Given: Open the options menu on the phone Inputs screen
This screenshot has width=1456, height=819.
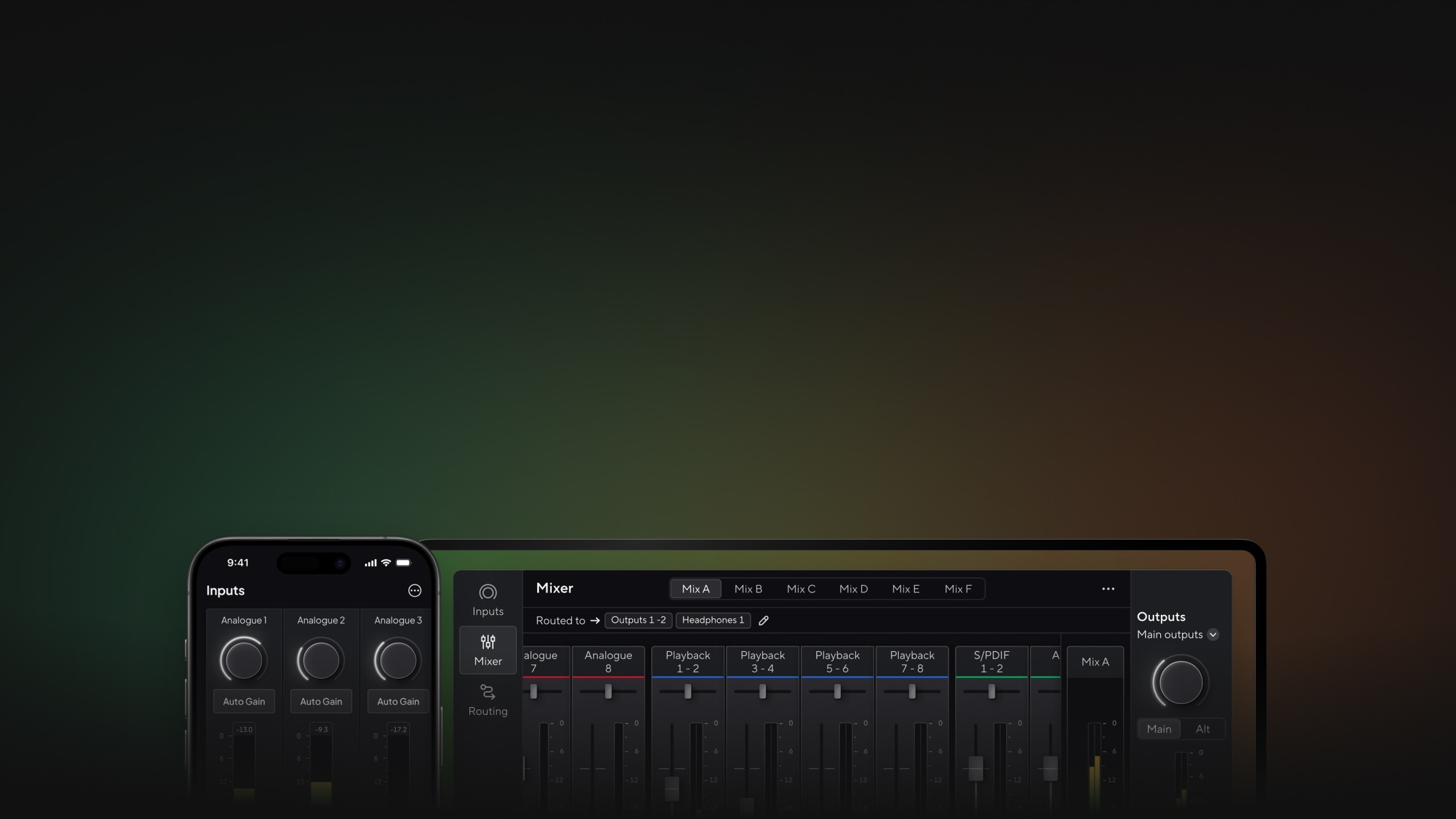Looking at the screenshot, I should point(415,590).
